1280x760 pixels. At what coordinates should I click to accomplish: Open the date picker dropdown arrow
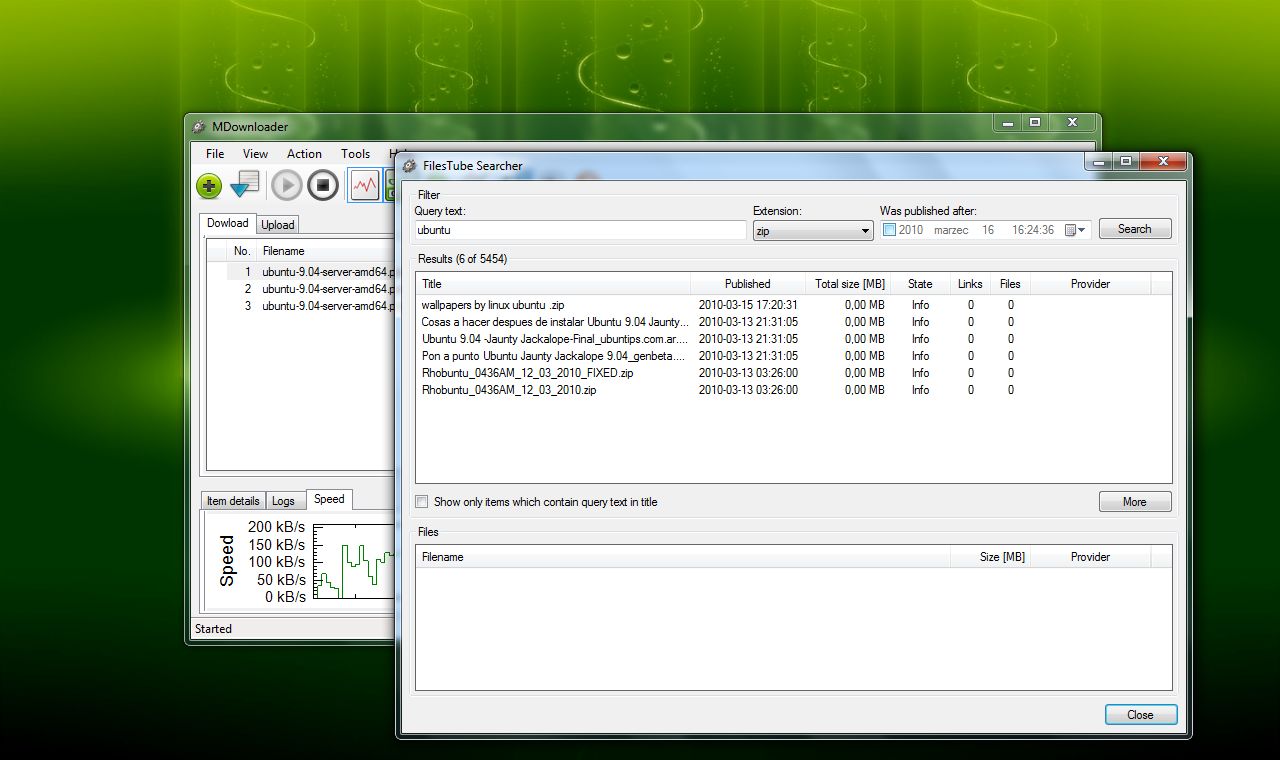coord(1082,230)
